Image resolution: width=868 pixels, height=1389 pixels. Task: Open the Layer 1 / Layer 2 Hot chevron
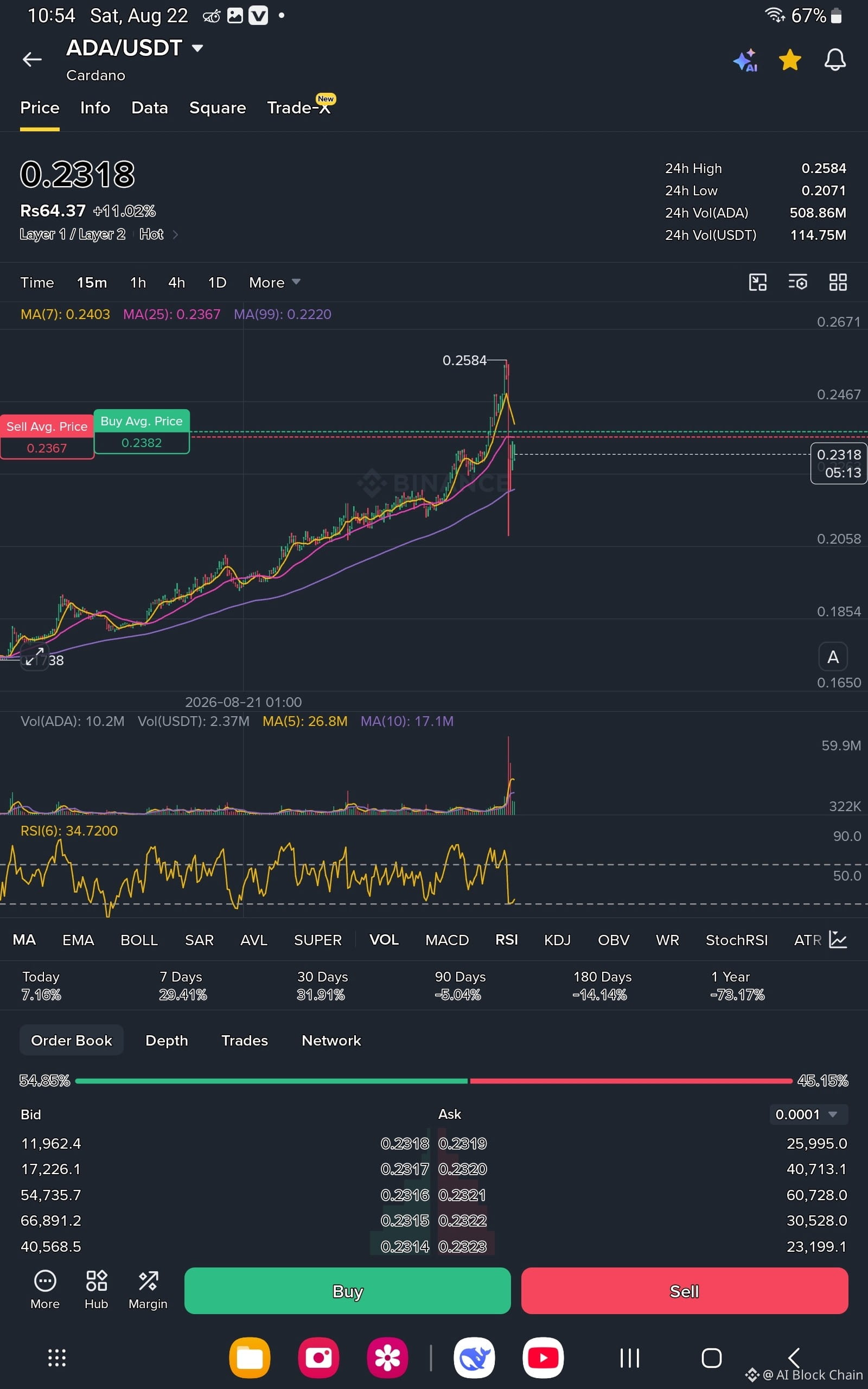tap(176, 234)
